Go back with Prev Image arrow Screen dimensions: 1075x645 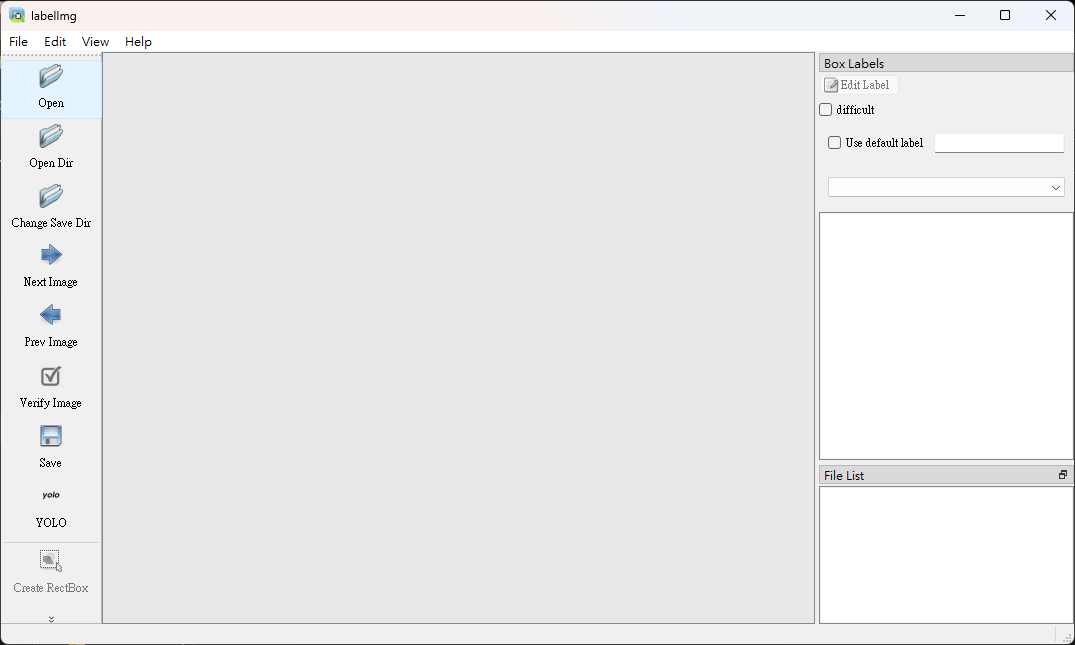(51, 316)
